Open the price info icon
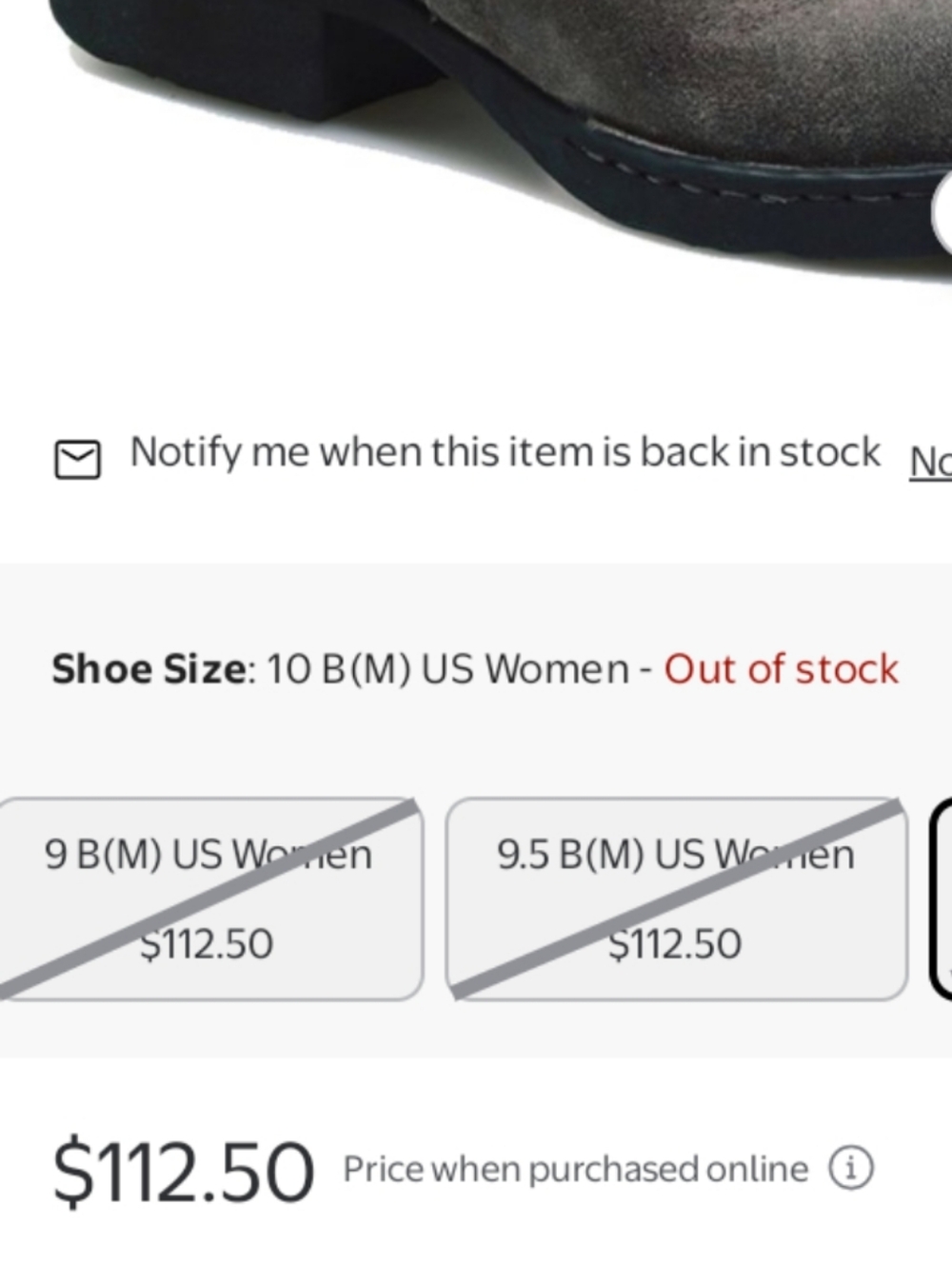Viewport: 952px width, 1265px height. pyautogui.click(x=850, y=1167)
